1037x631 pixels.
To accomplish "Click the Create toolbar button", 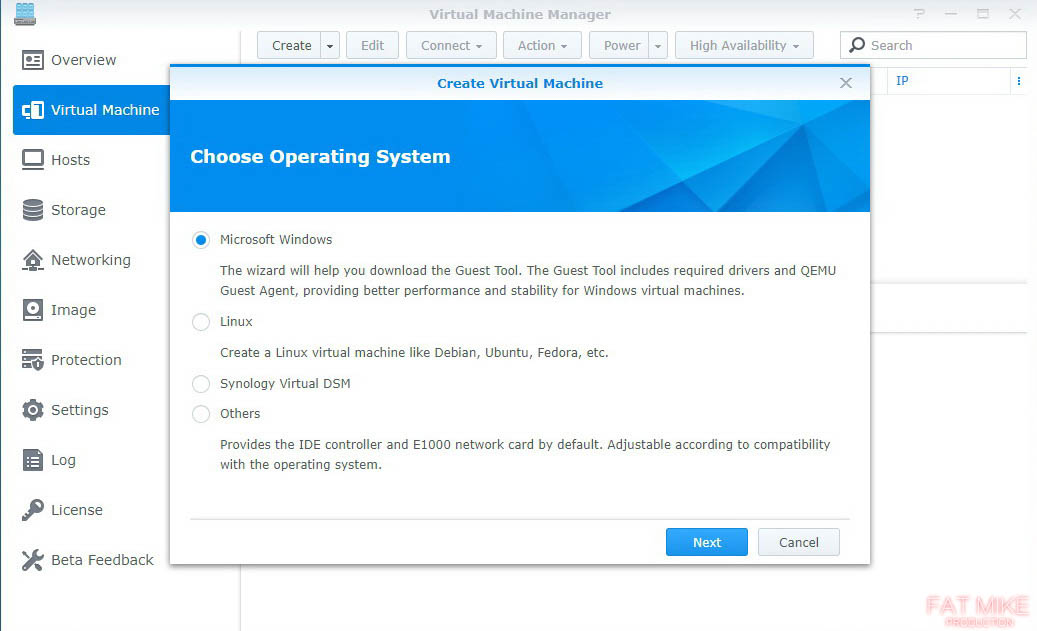I will [x=290, y=46].
